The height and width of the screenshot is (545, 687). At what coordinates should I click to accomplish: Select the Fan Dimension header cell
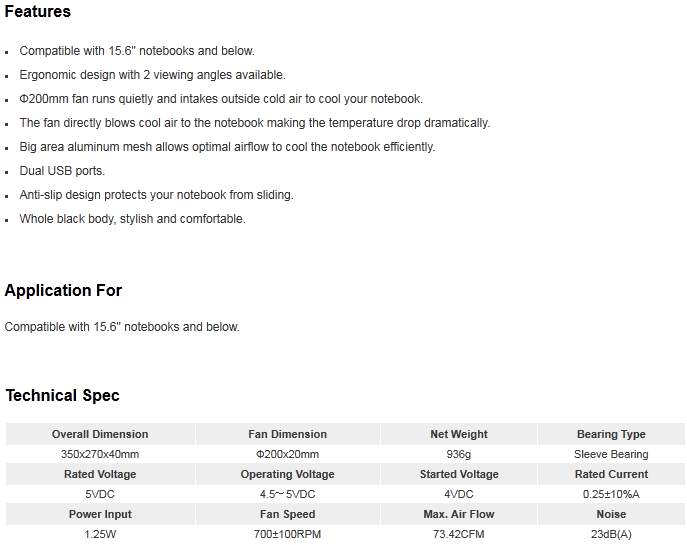point(287,434)
